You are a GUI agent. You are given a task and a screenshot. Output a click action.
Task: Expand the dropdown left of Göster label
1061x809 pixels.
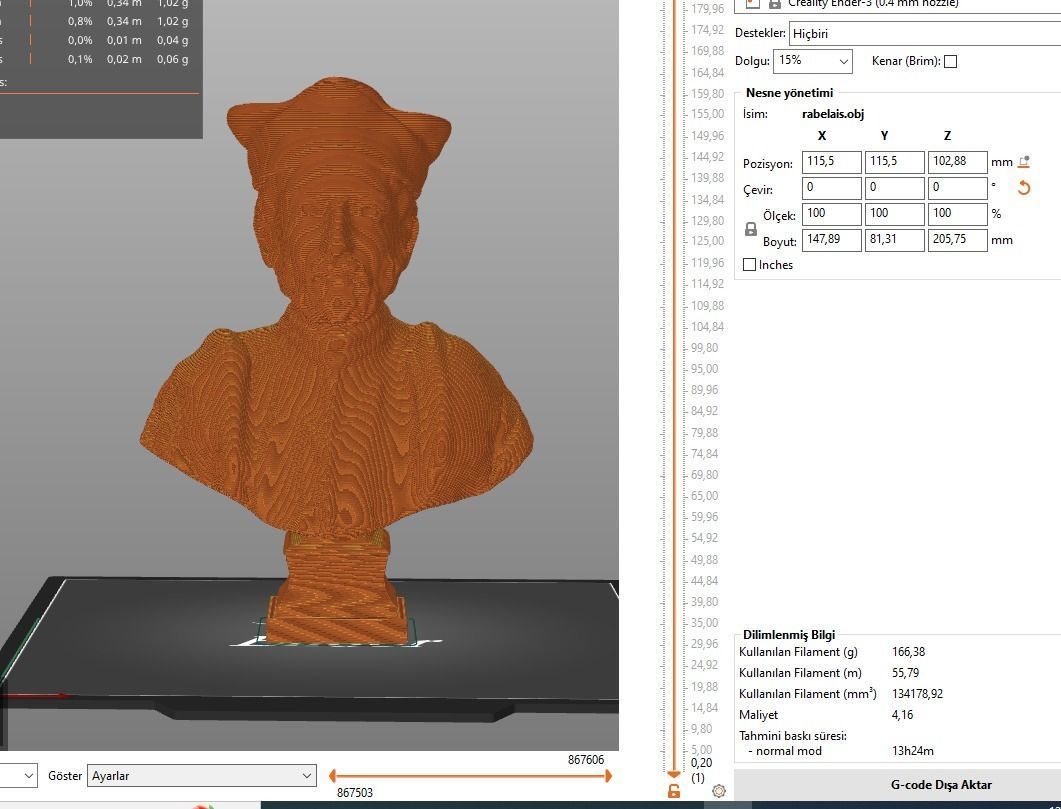click(x=18, y=776)
